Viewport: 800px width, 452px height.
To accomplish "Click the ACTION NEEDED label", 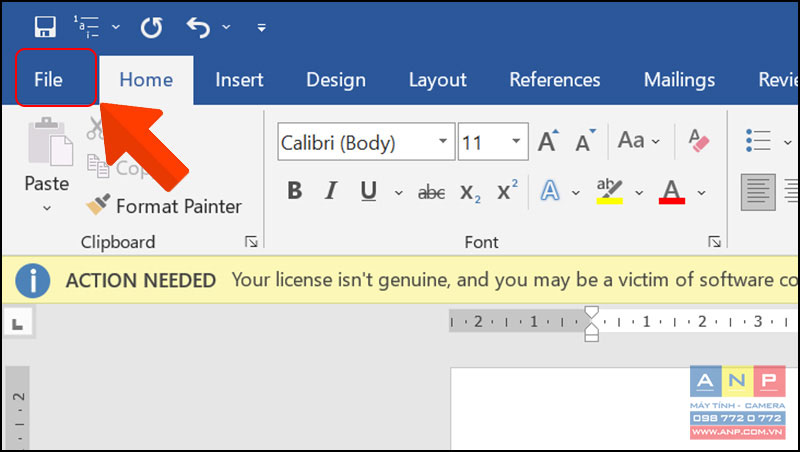I will (141, 281).
